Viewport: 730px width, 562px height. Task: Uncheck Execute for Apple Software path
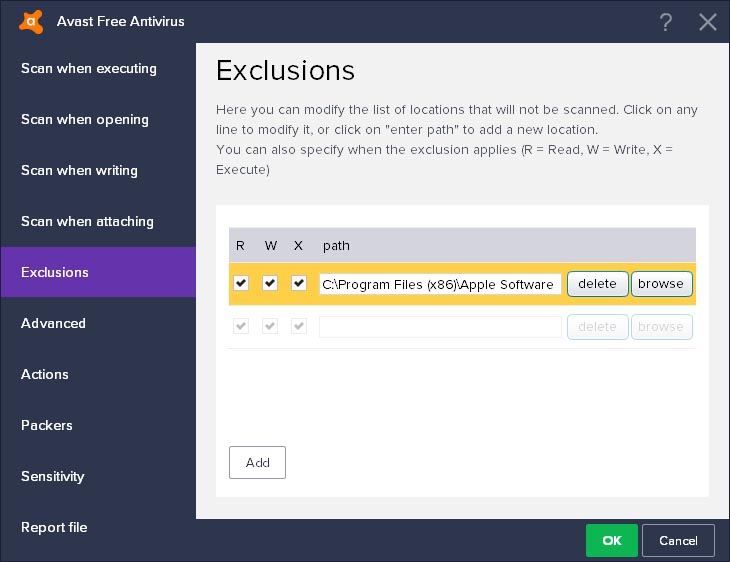299,283
